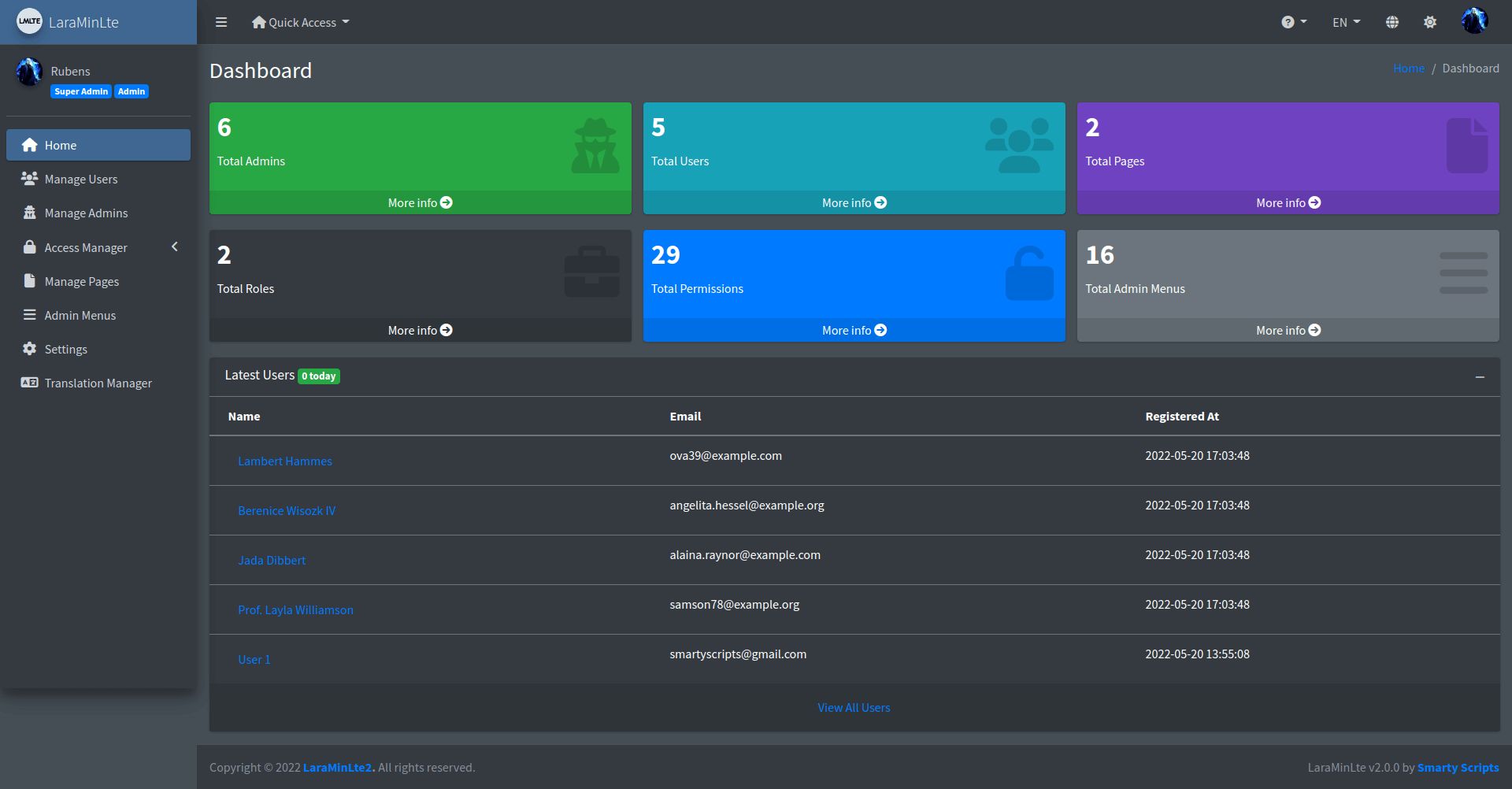
Task: Open Lambert Hammes user profile link
Action: pyautogui.click(x=285, y=461)
